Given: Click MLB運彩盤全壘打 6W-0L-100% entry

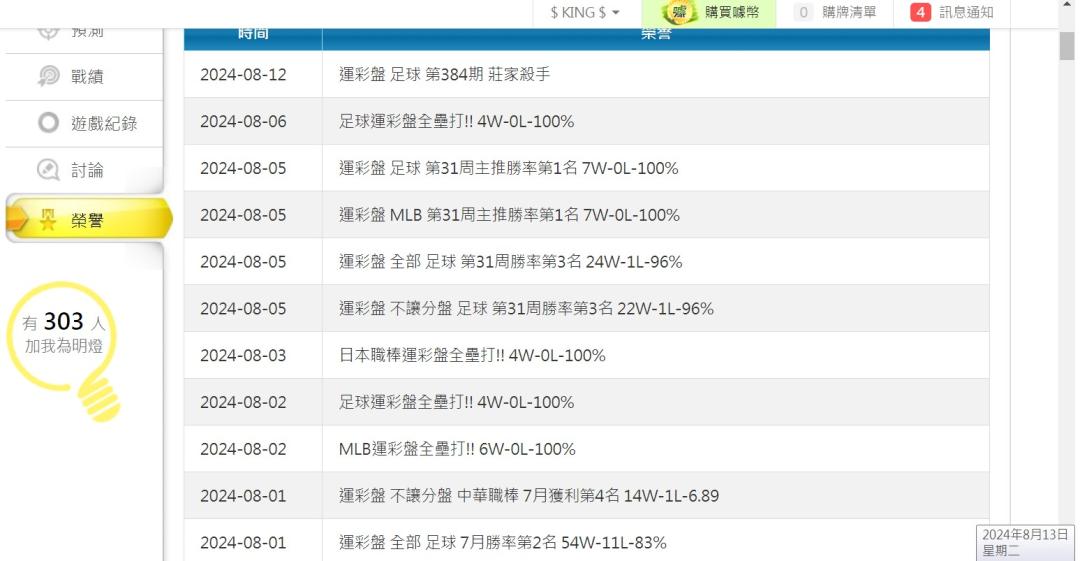Looking at the screenshot, I should coord(457,449).
